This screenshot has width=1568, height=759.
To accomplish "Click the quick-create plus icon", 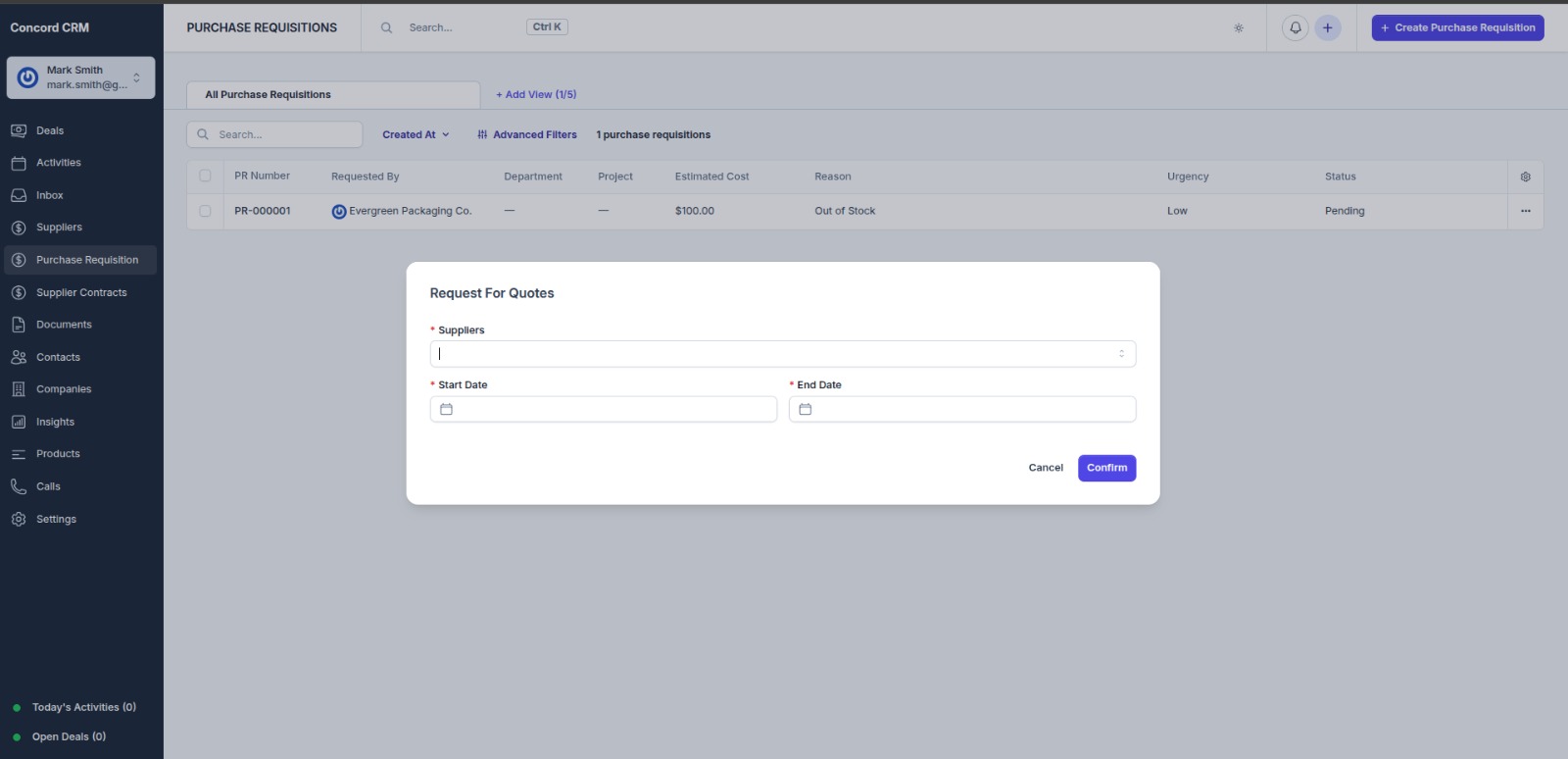I will point(1327,27).
